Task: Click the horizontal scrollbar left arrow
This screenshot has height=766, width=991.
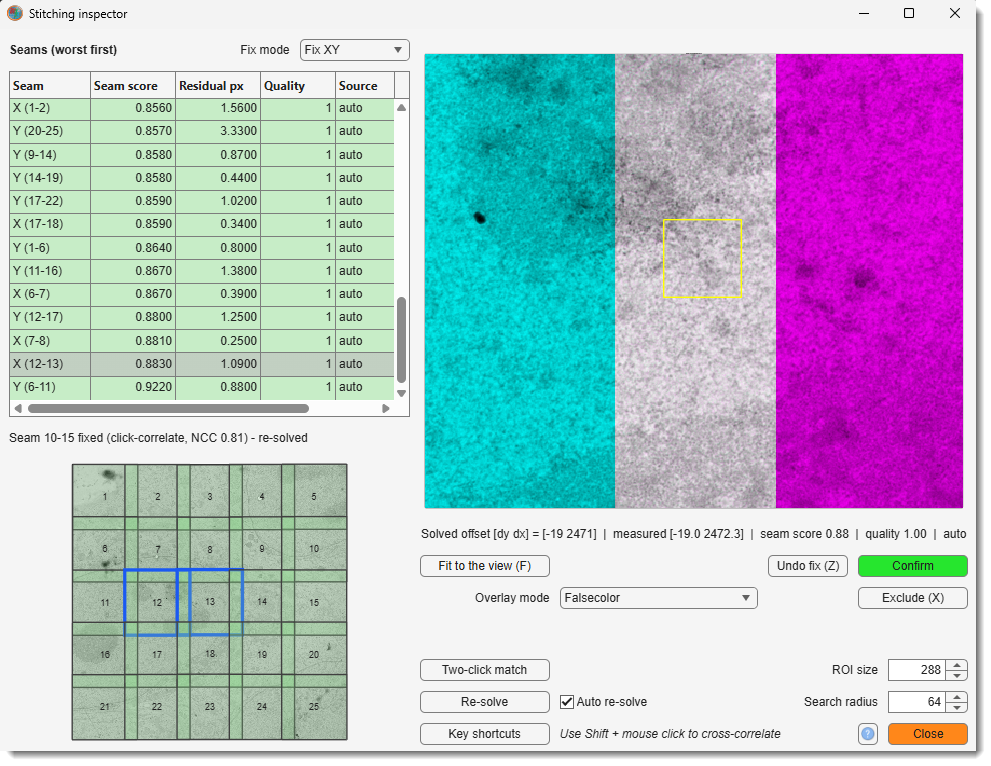Action: 18,409
